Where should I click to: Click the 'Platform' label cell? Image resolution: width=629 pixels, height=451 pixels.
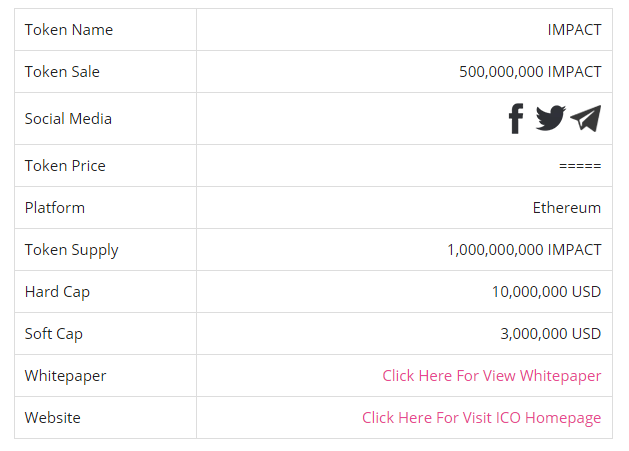55,208
